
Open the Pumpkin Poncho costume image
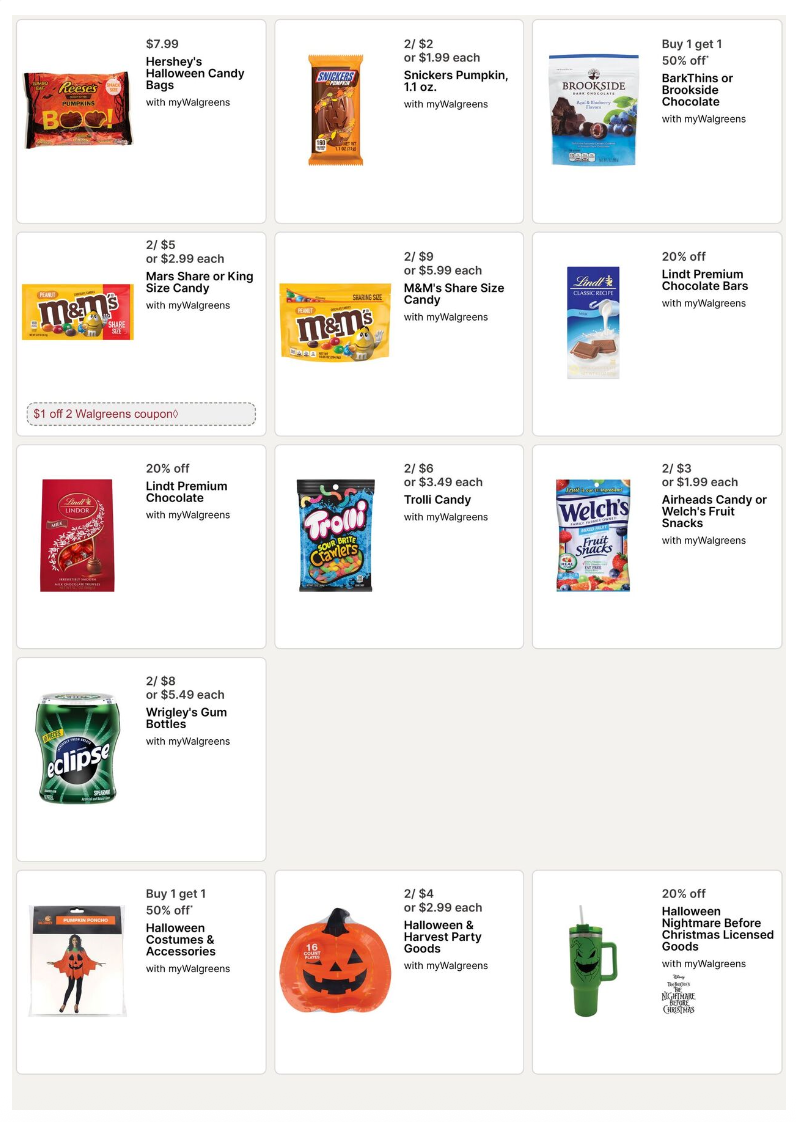tap(78, 961)
